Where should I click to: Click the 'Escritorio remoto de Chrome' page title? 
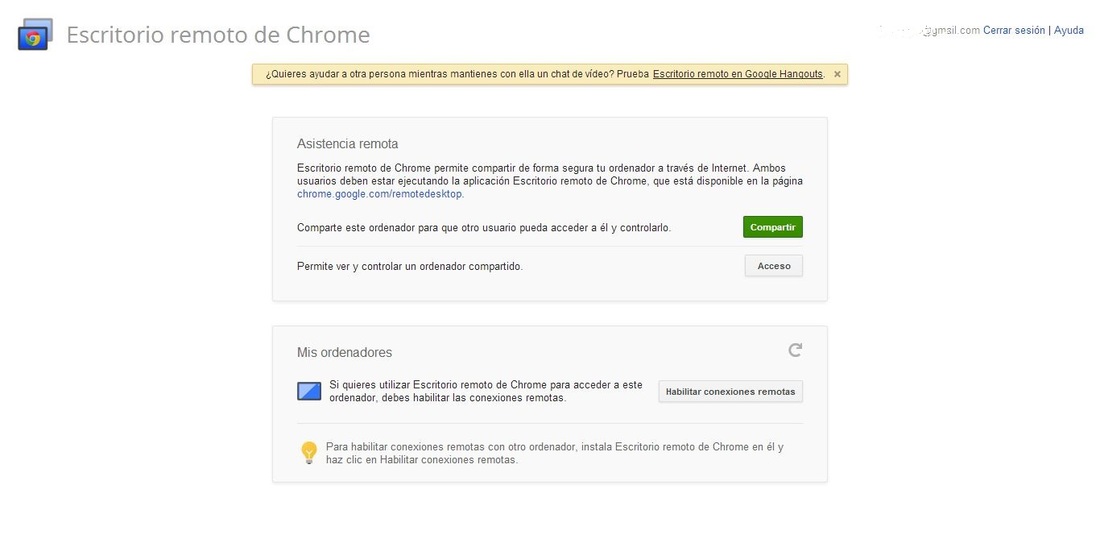click(x=218, y=35)
